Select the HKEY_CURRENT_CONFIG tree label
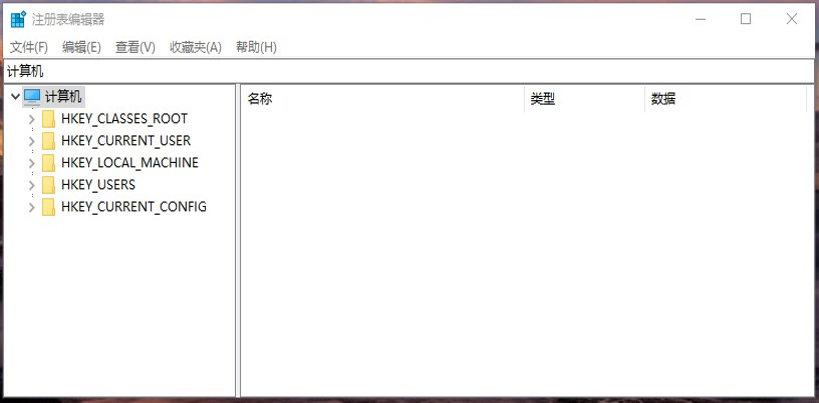Screen dimensions: 819x403 point(133,207)
